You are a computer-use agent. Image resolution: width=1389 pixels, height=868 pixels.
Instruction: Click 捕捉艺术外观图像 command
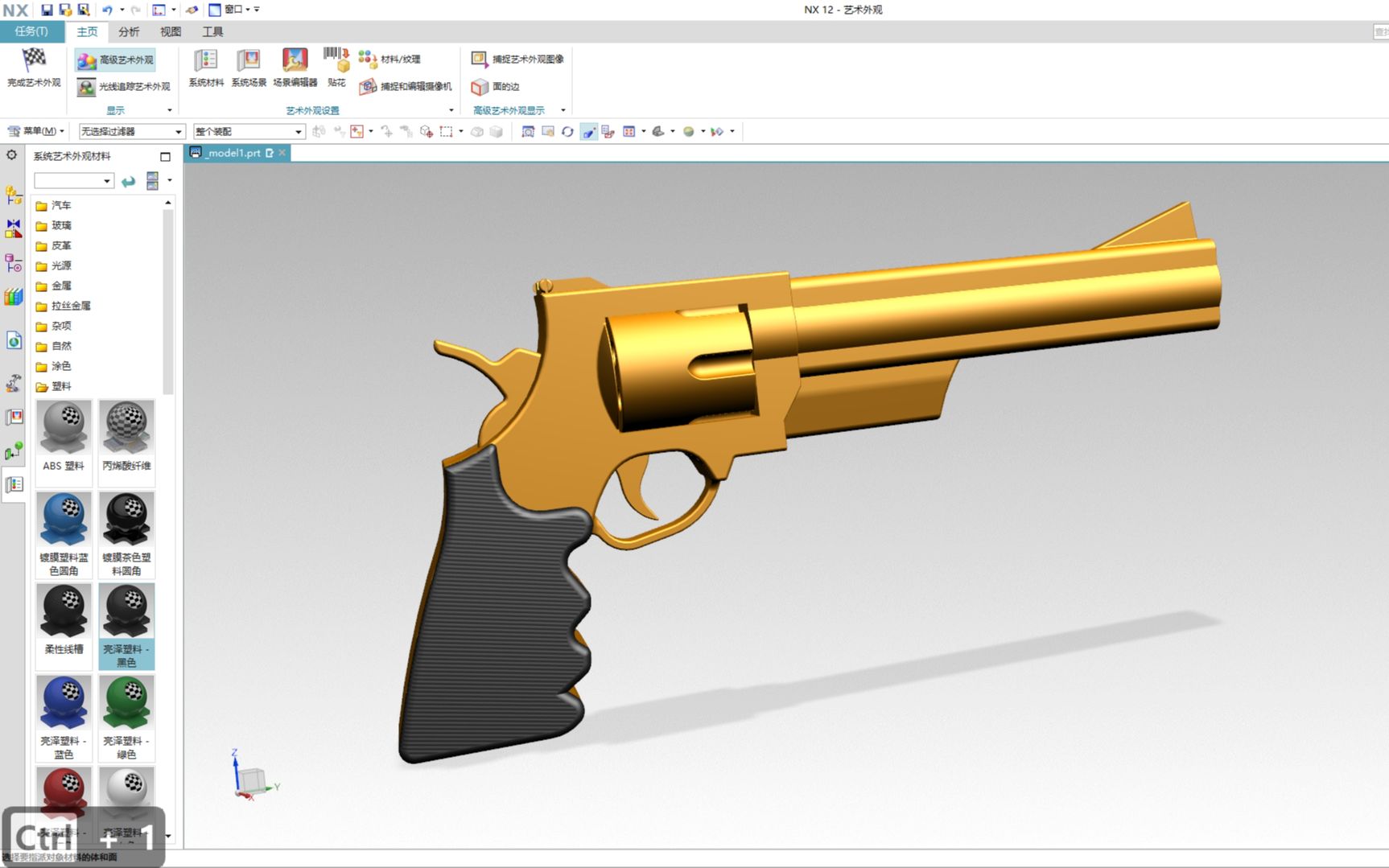(x=517, y=59)
